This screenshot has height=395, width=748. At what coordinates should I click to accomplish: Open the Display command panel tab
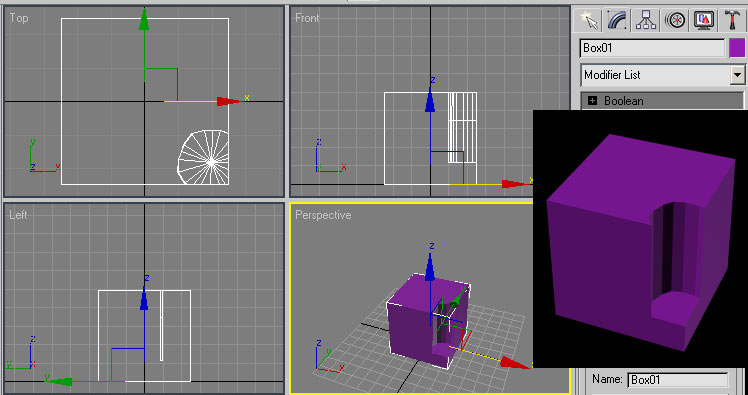coord(704,20)
